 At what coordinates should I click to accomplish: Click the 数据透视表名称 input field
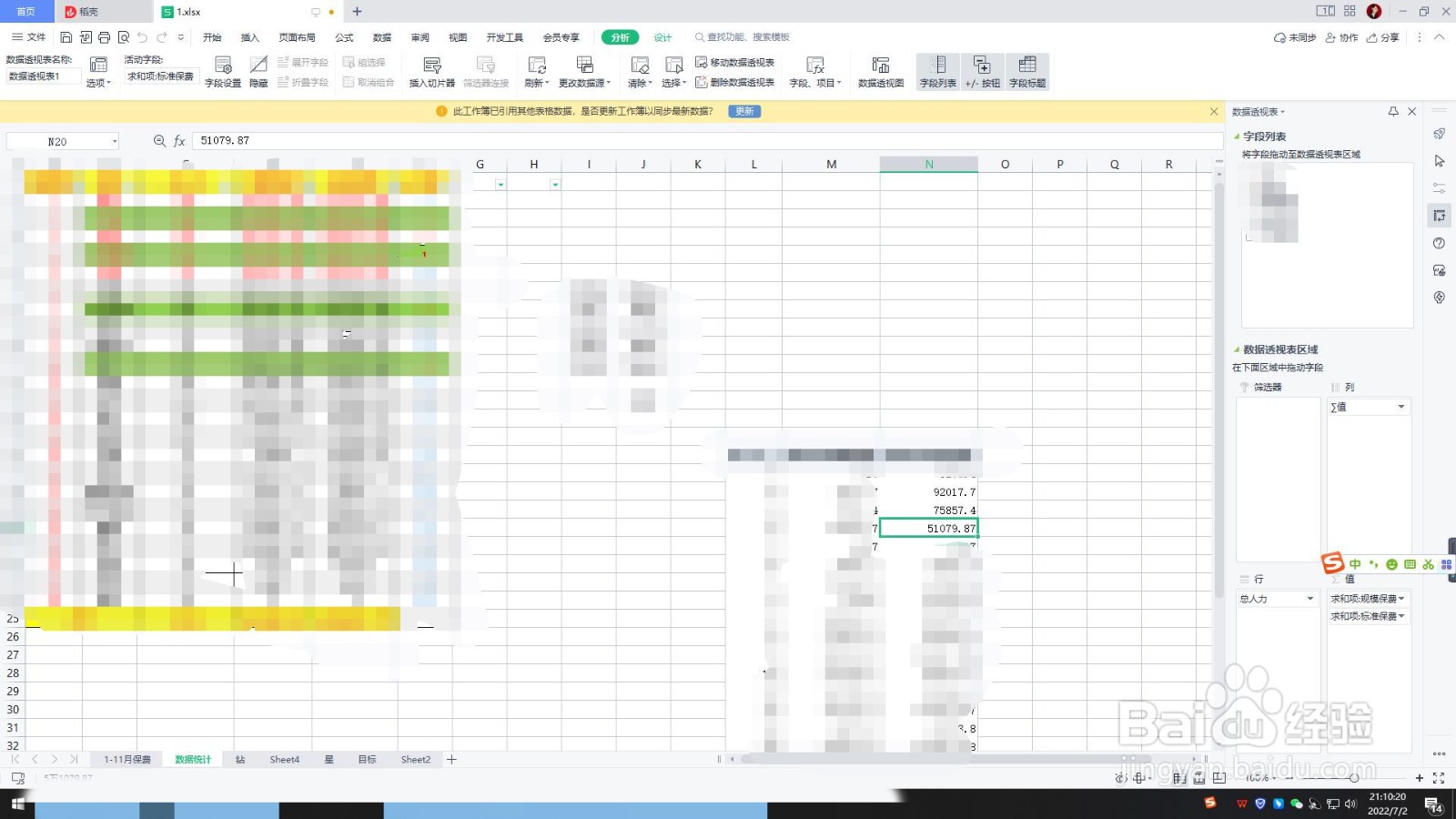point(43,76)
